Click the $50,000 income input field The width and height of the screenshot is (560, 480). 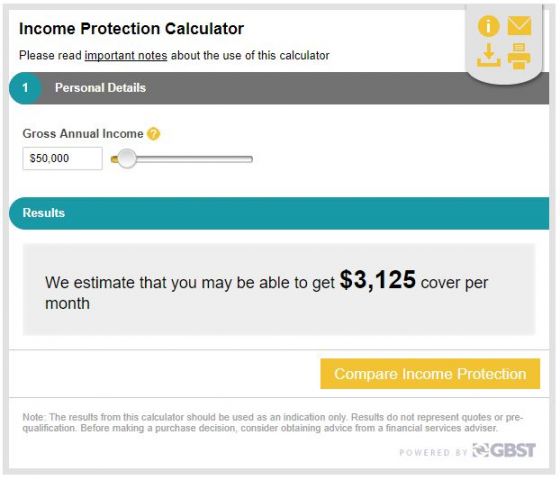click(x=62, y=158)
